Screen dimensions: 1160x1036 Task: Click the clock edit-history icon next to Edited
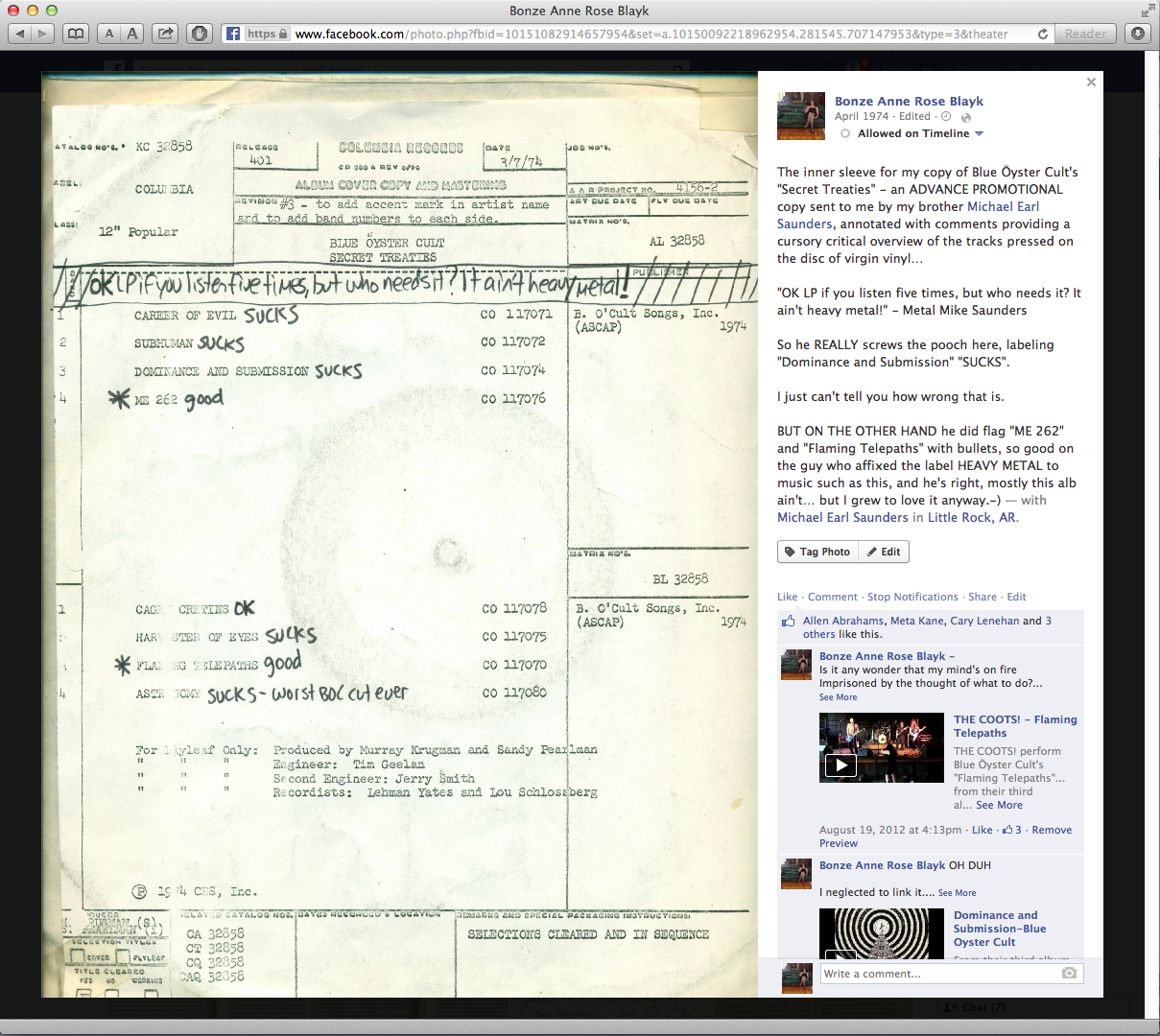click(x=946, y=116)
